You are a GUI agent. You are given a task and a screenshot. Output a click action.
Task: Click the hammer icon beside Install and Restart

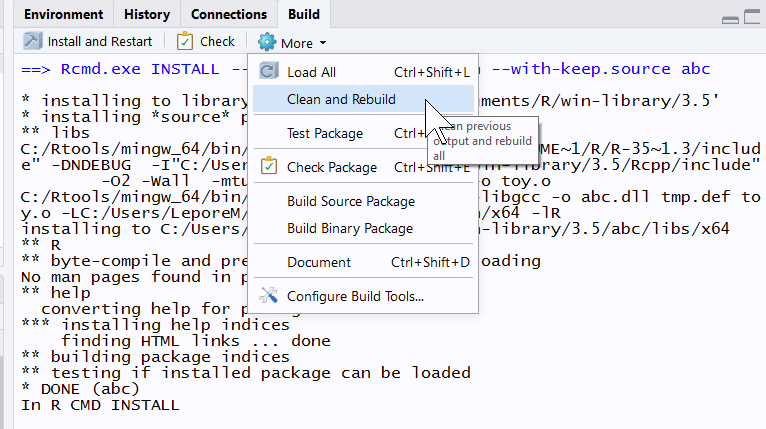click(x=33, y=41)
